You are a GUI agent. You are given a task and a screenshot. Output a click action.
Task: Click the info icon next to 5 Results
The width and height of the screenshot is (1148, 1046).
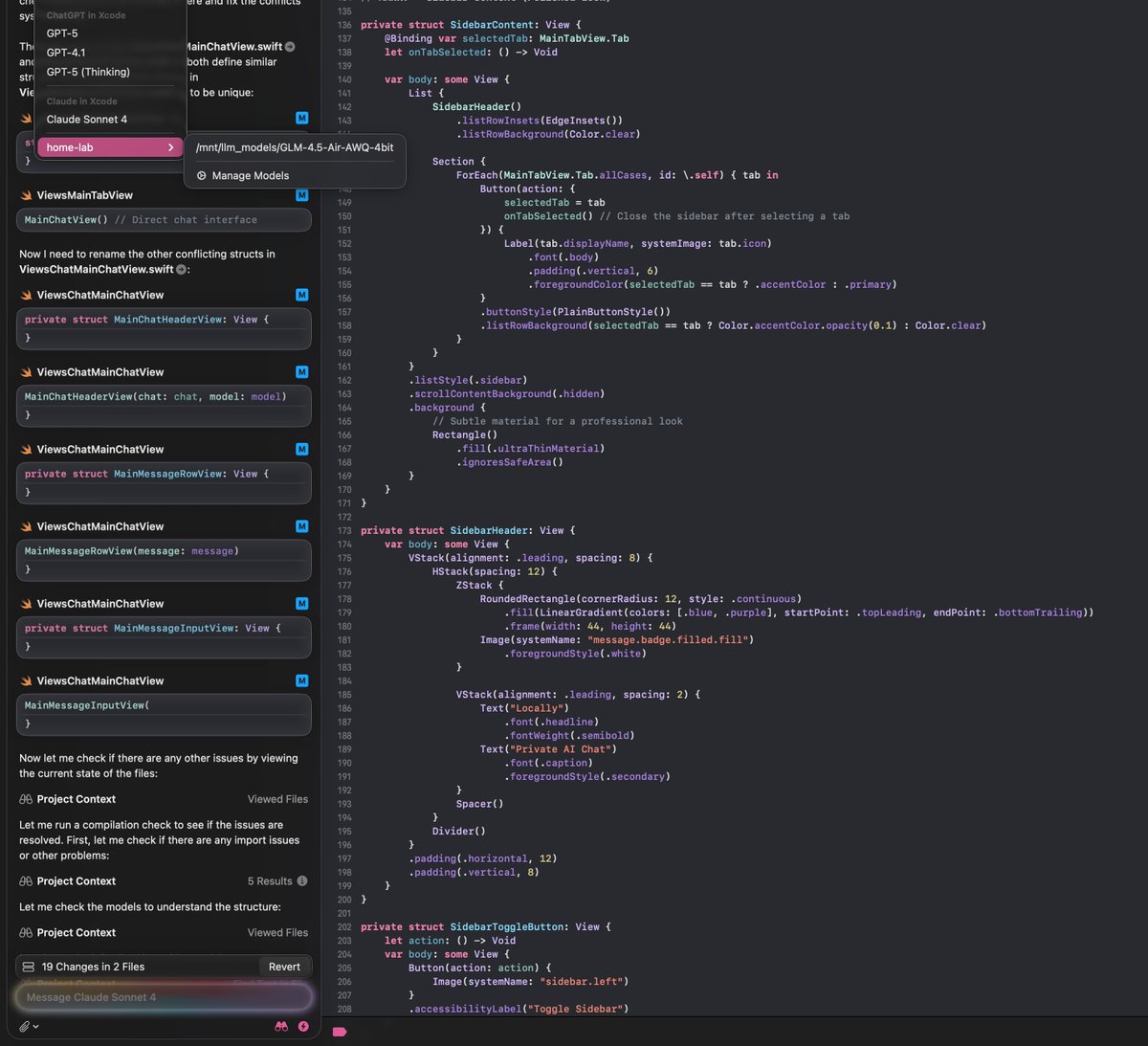point(303,880)
